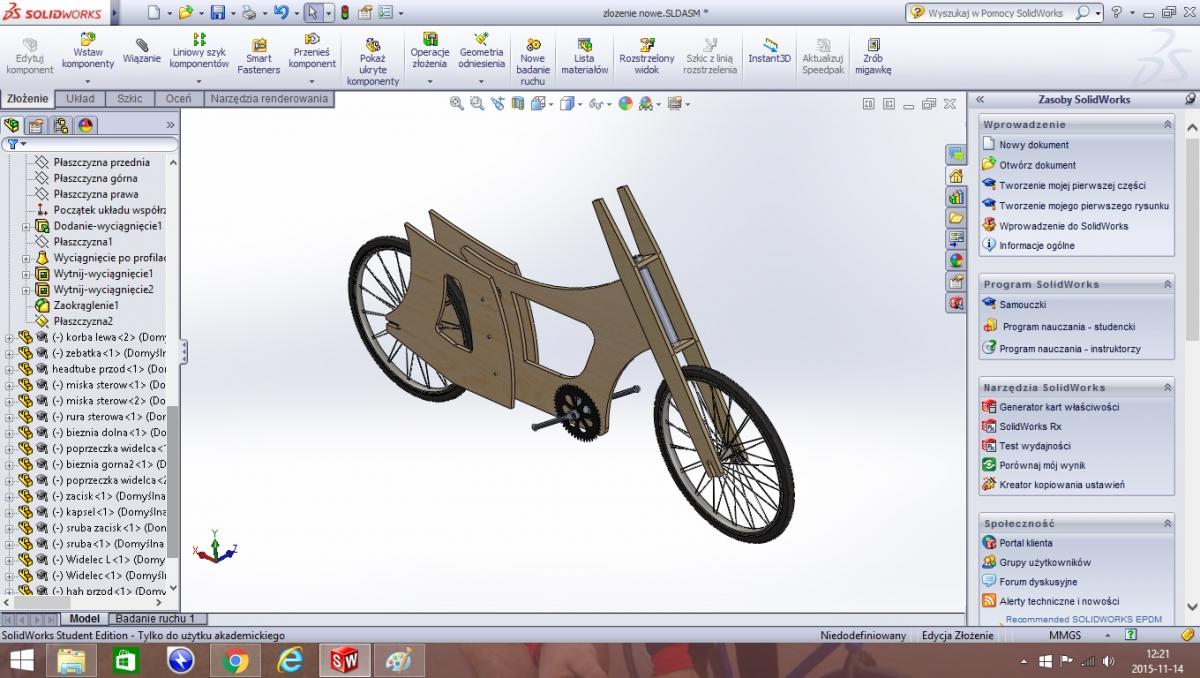Open the SolidWorks Resources home tab
This screenshot has height=678, width=1200.
[956, 175]
